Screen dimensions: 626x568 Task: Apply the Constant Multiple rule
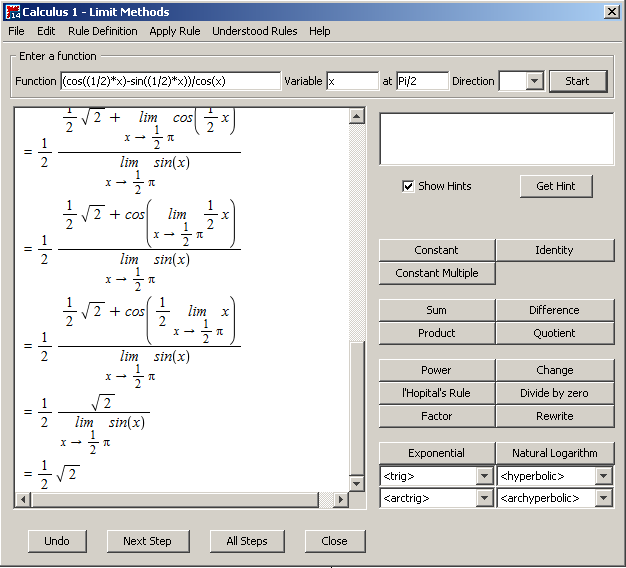click(437, 273)
